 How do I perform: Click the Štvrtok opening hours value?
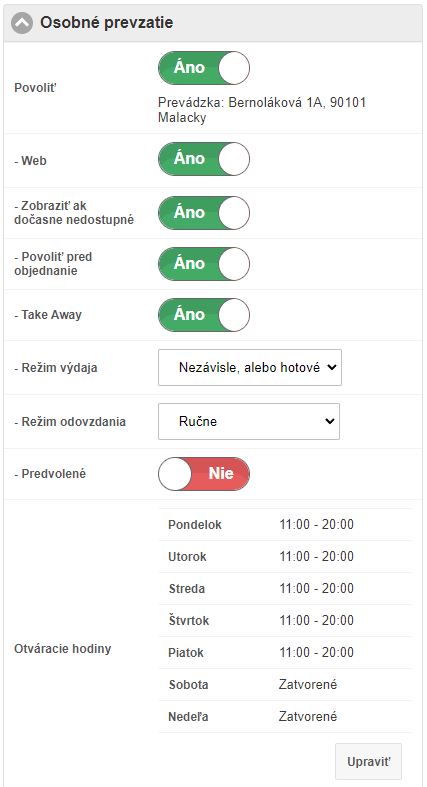pos(317,620)
